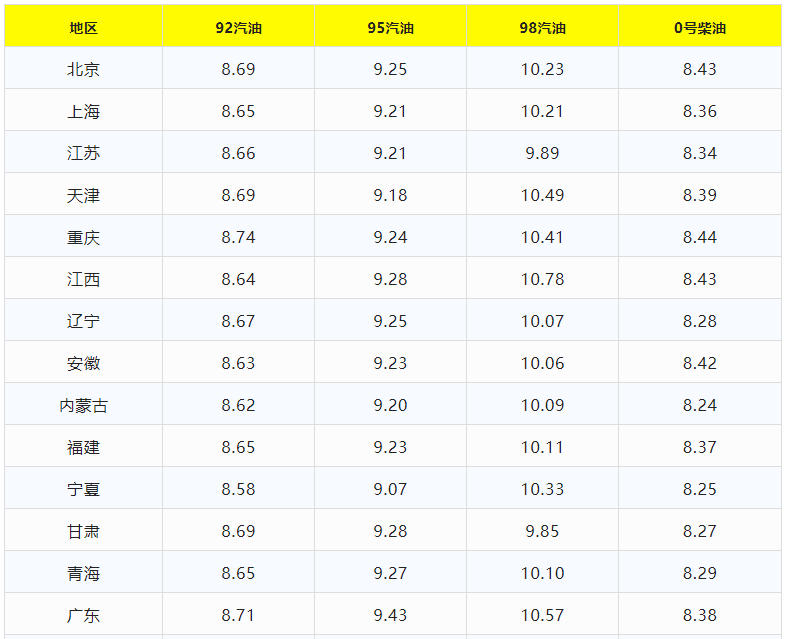Image resolution: width=786 pixels, height=639 pixels.
Task: Select 安徽's 92 gasoline price 8.63
Action: tap(238, 364)
